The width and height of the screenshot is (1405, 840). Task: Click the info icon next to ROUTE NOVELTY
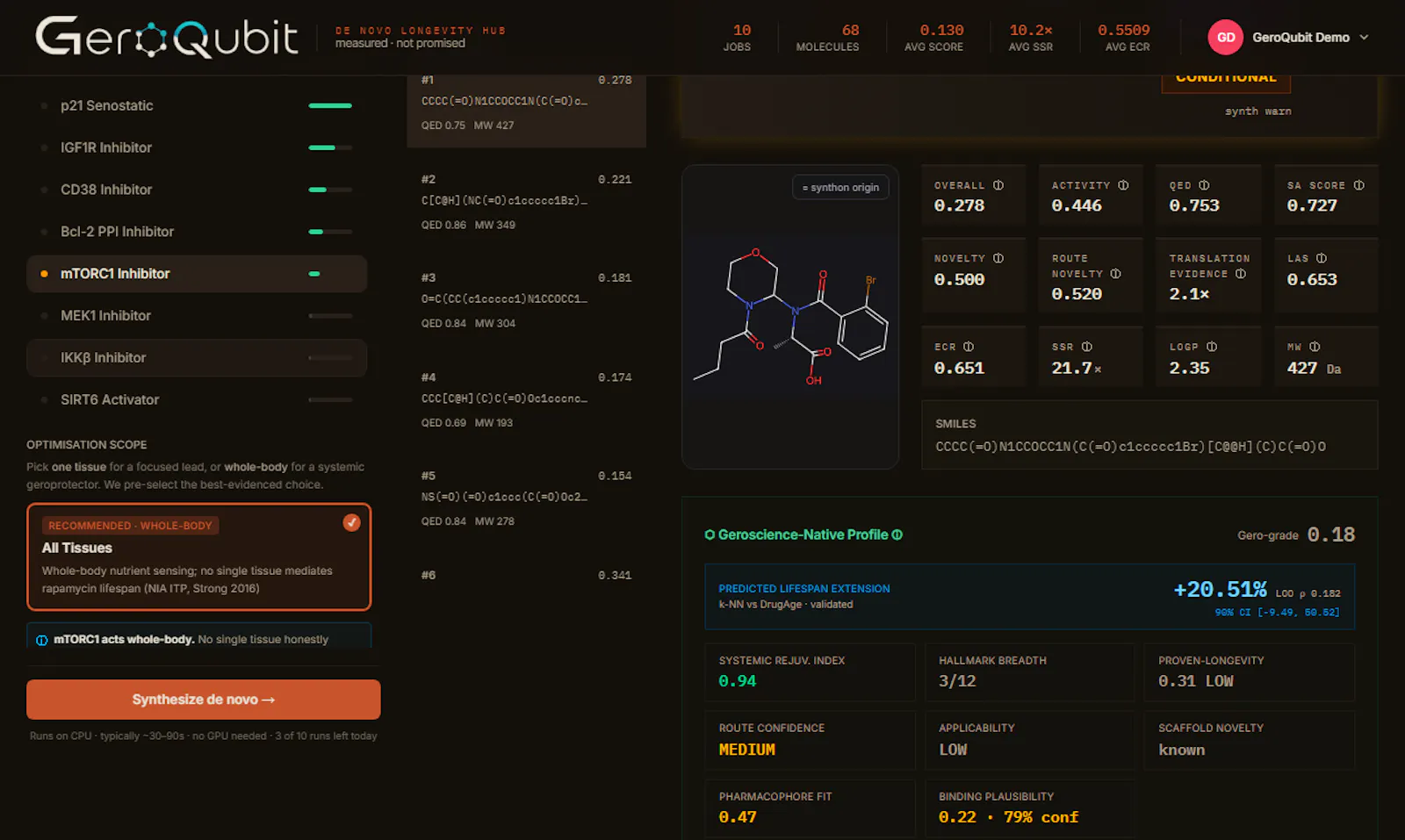click(1115, 274)
